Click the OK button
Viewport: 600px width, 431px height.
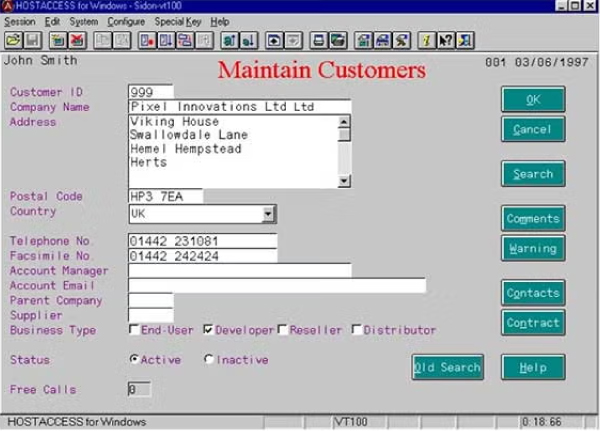pyautogui.click(x=533, y=99)
